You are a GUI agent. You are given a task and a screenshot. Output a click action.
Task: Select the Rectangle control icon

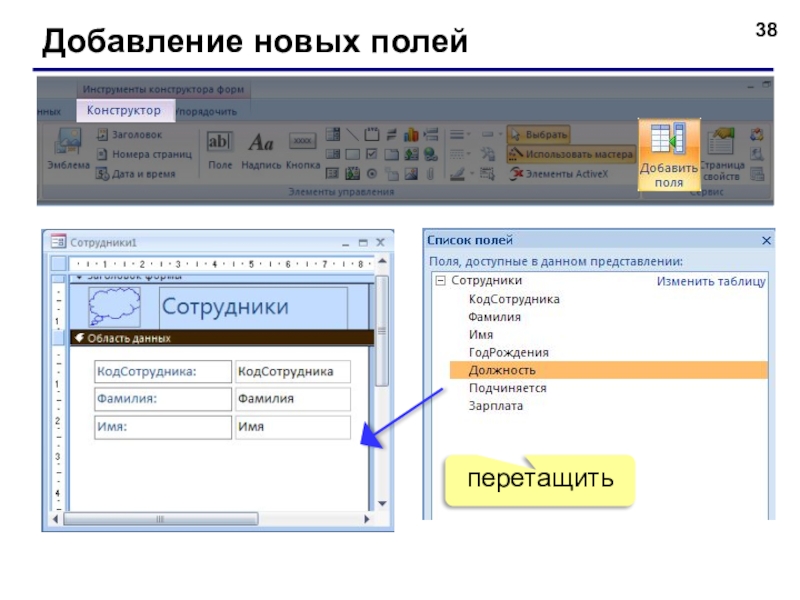tap(353, 154)
